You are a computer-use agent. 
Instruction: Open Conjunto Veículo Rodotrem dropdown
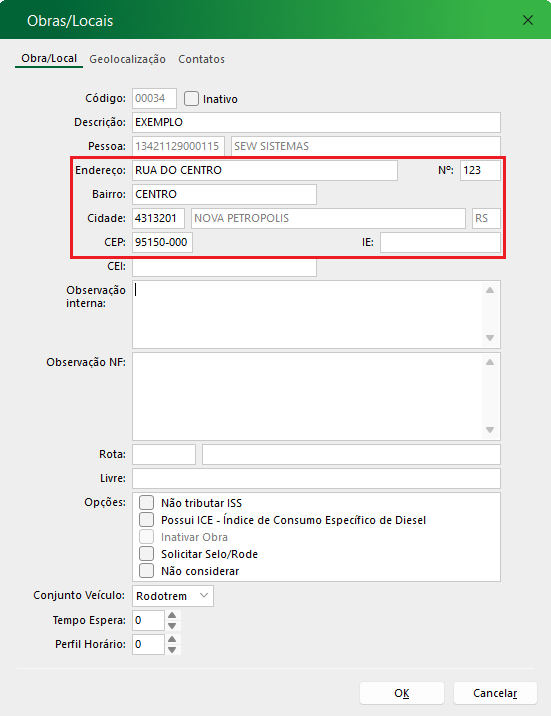coord(173,596)
